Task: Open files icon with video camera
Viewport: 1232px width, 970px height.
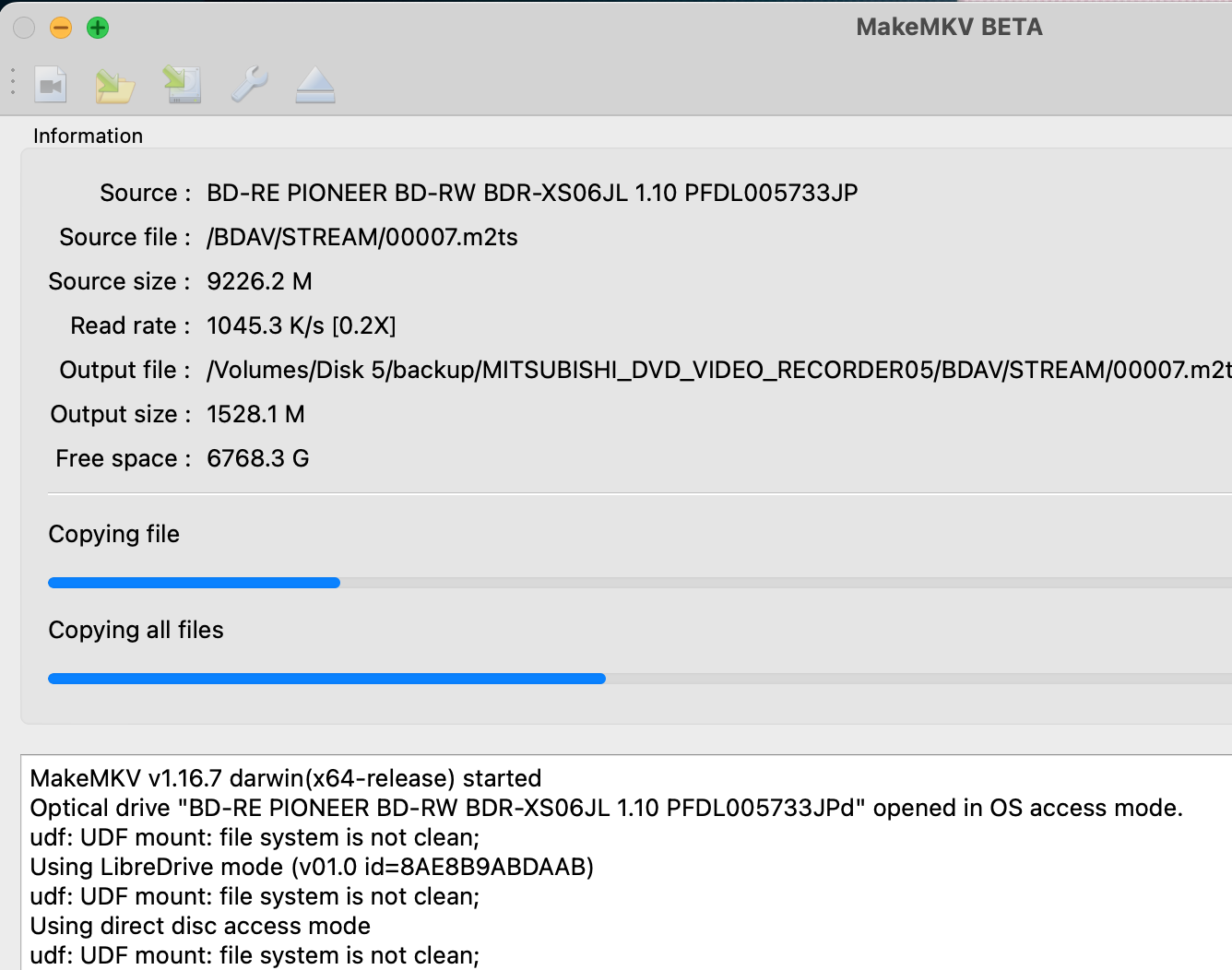Action: click(x=51, y=85)
